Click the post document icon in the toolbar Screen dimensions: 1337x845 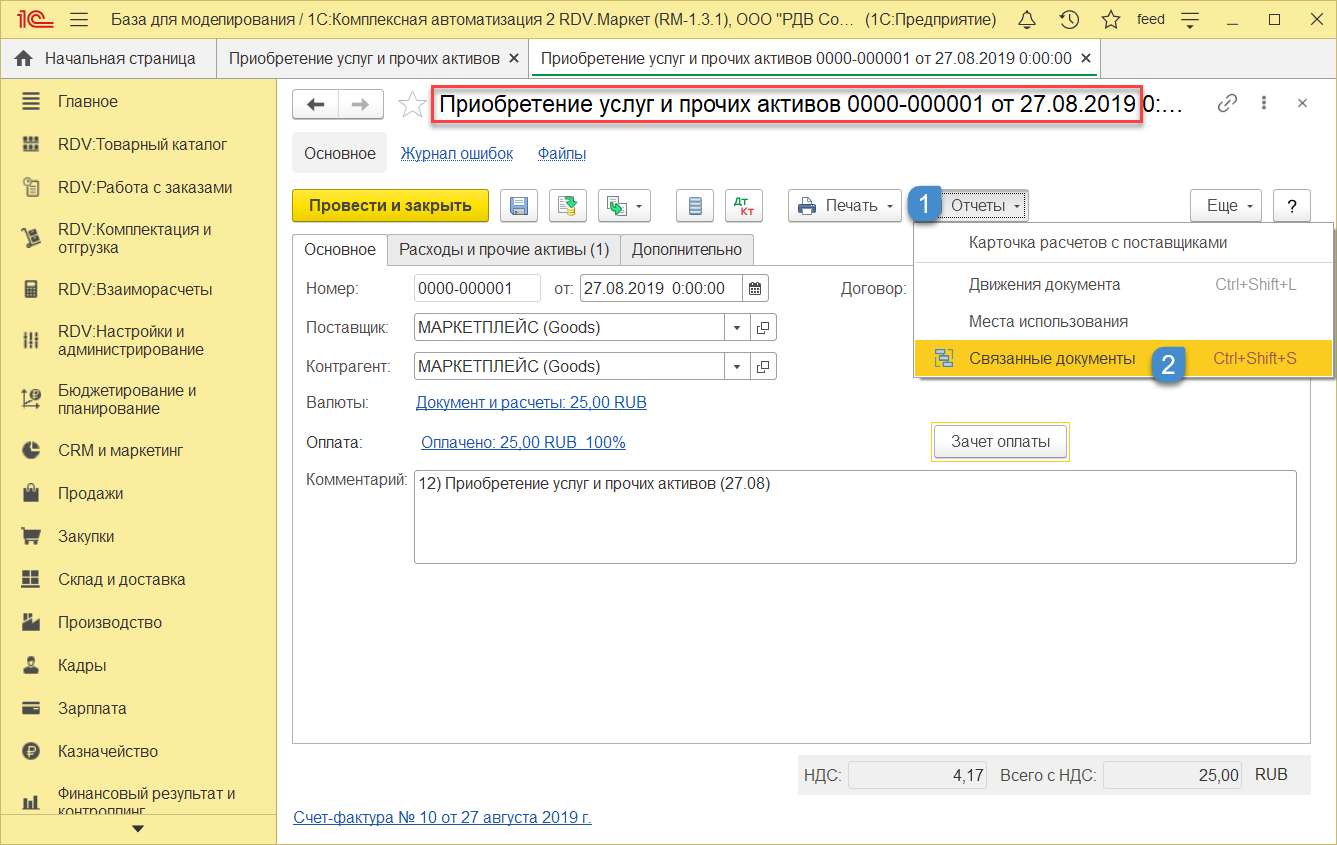(x=568, y=206)
